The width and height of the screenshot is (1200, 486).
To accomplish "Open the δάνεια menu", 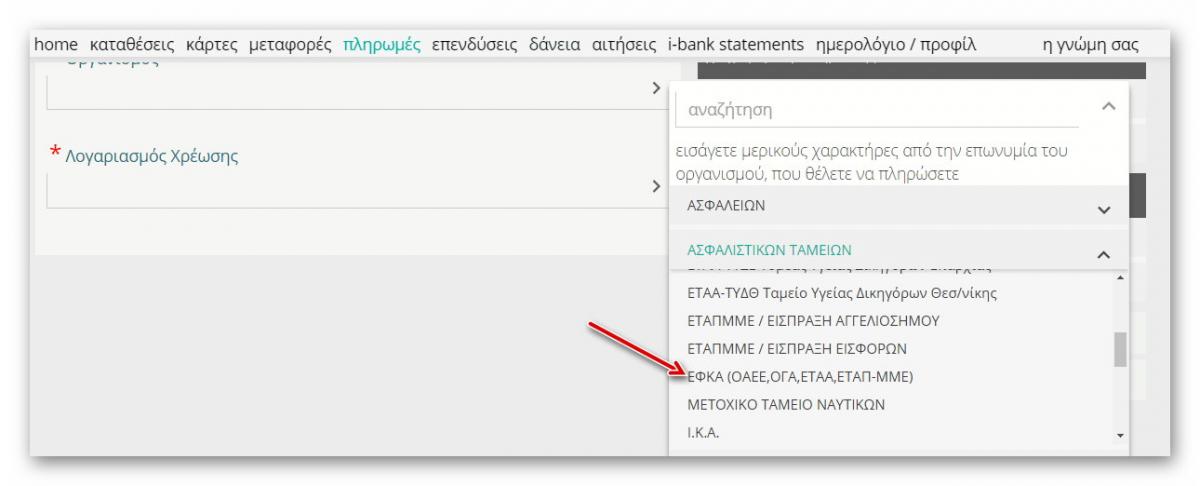I will pos(554,45).
